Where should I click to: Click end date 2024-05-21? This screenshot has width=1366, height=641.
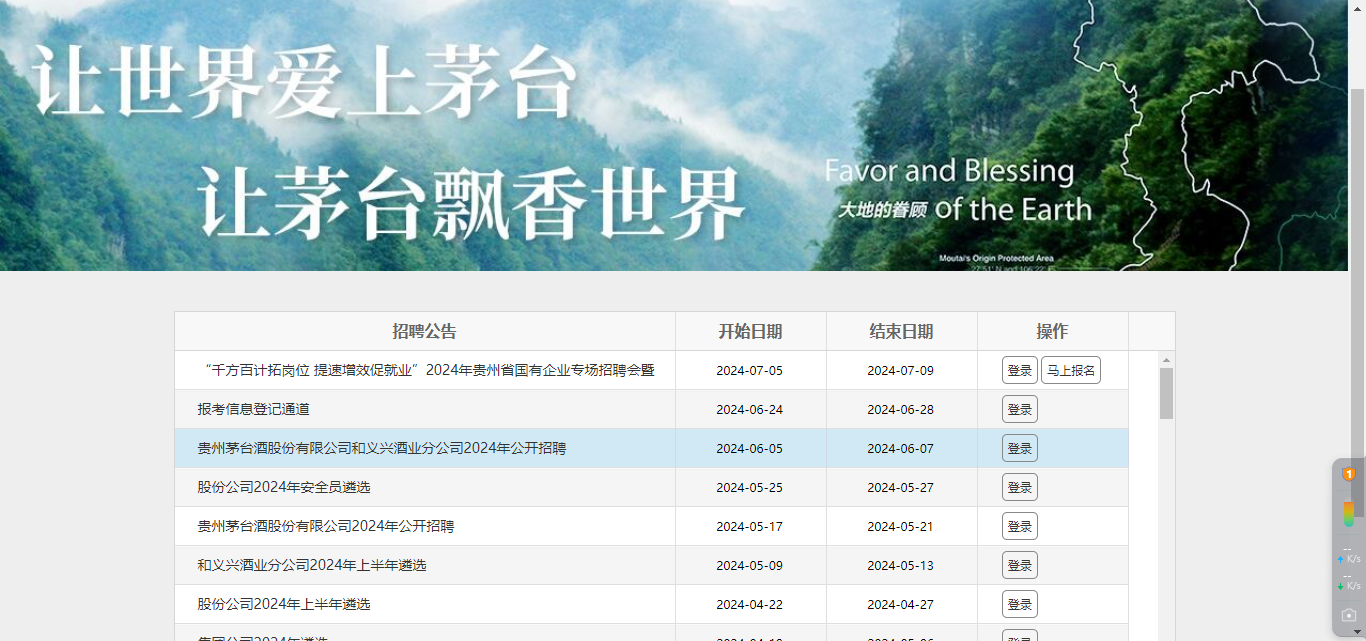(901, 526)
